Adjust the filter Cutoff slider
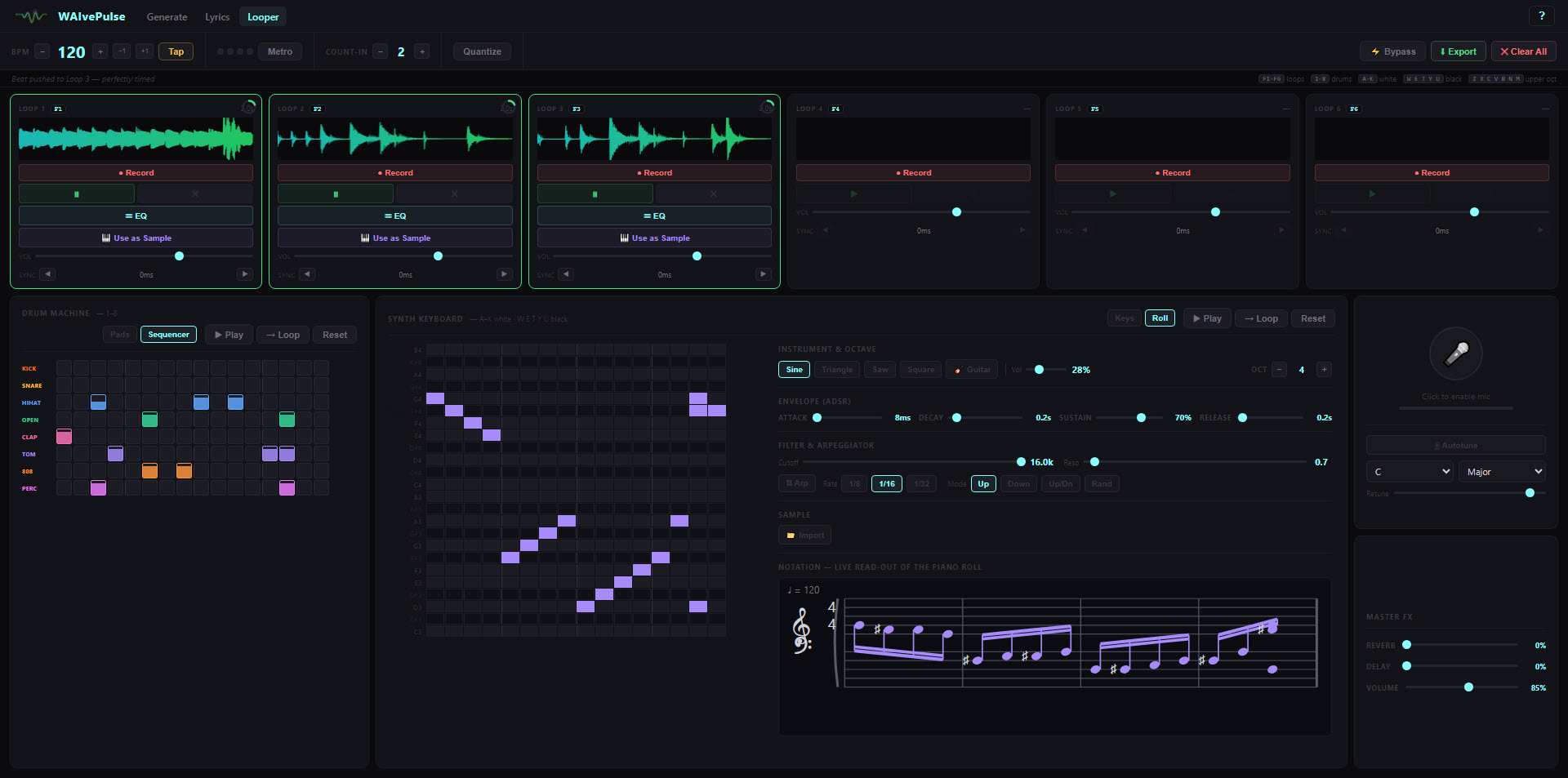 913,462
